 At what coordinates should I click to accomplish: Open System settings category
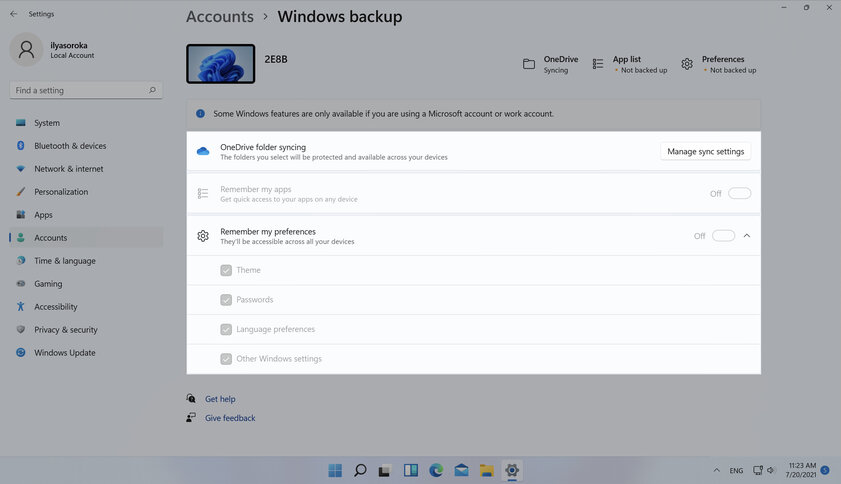point(86,123)
